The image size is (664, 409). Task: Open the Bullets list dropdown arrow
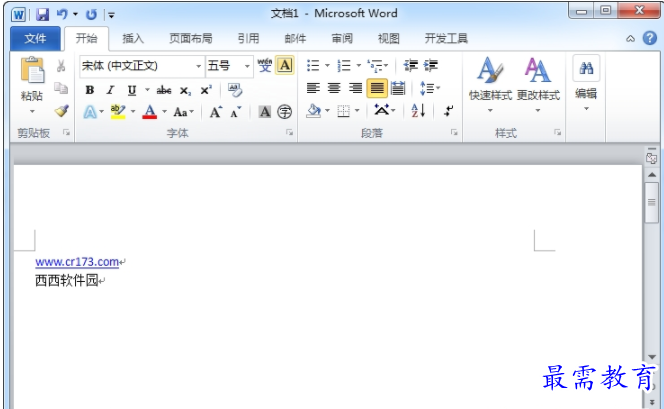click(x=327, y=66)
